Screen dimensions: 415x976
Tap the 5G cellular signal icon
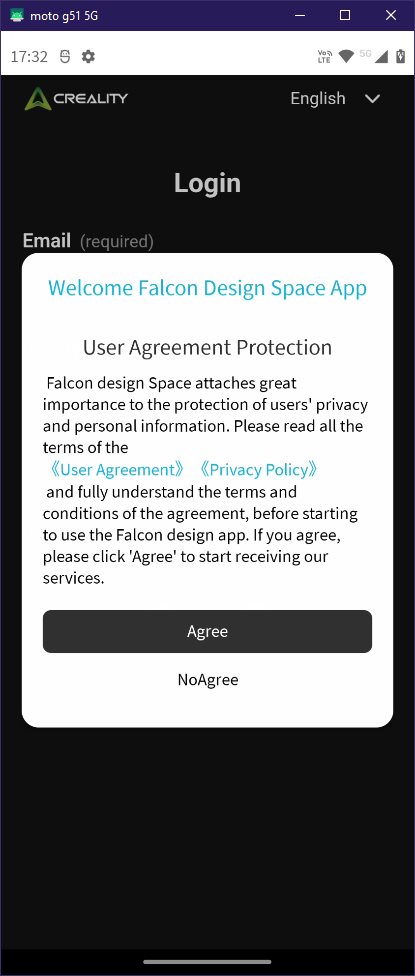(x=373, y=56)
